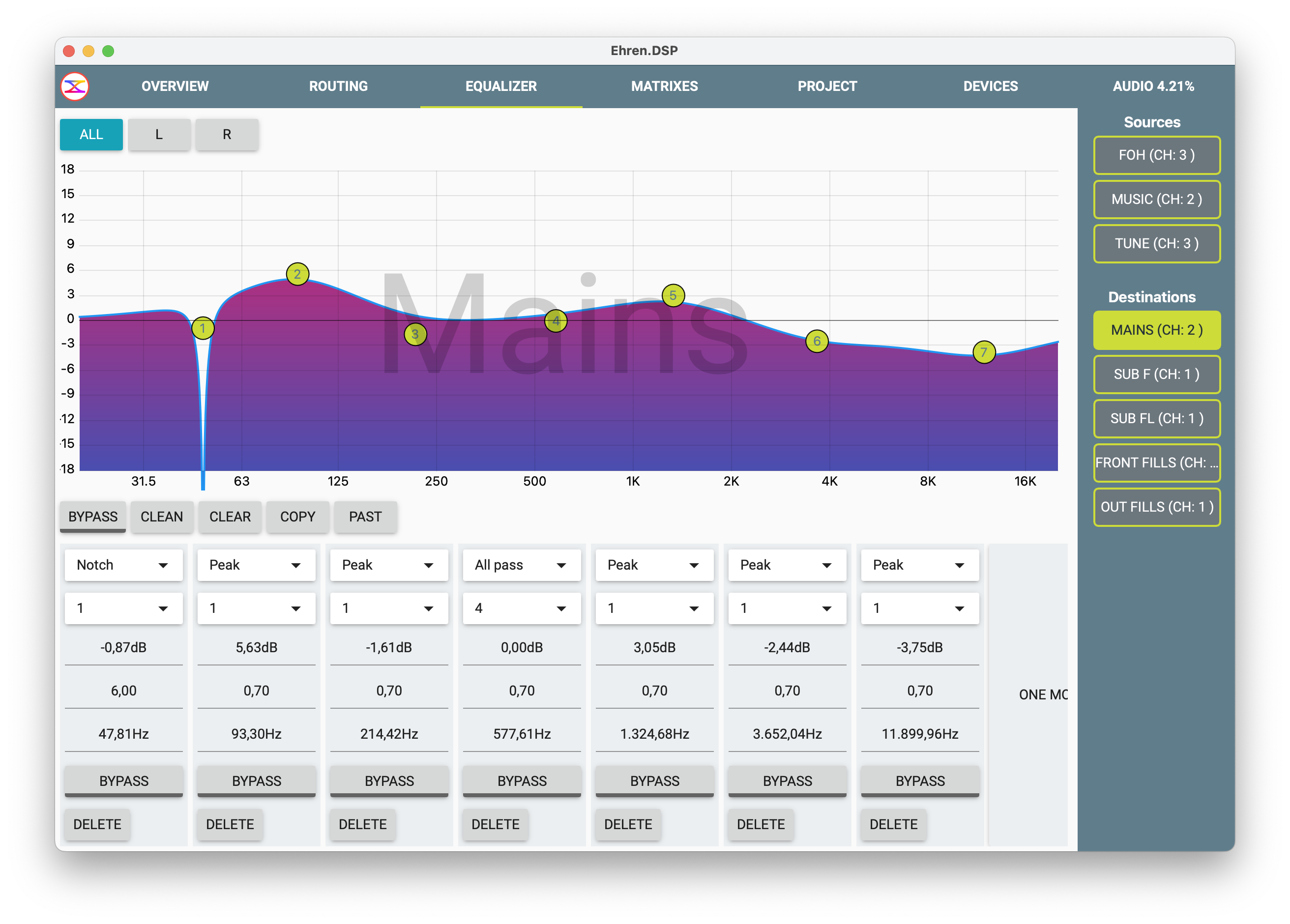This screenshot has height=924, width=1290.
Task: Expand the order dropdown showing 4
Action: click(522, 608)
